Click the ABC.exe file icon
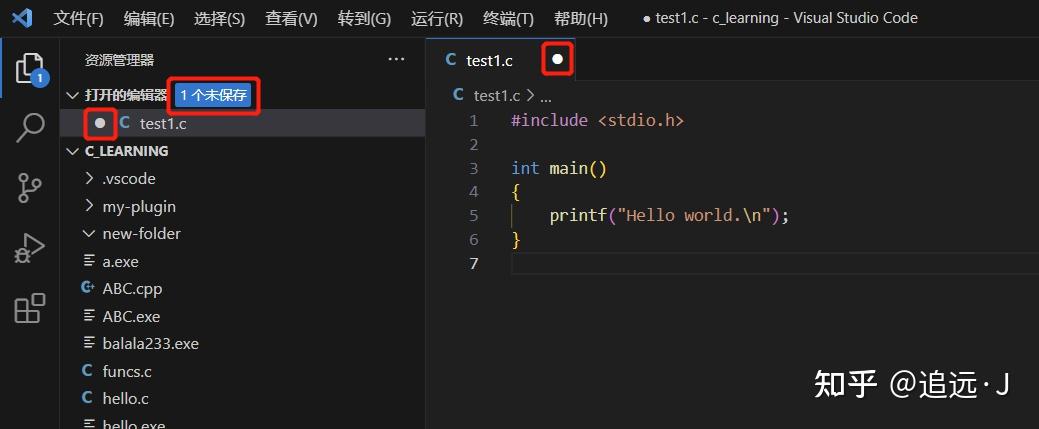This screenshot has height=429, width=1039. [x=88, y=316]
